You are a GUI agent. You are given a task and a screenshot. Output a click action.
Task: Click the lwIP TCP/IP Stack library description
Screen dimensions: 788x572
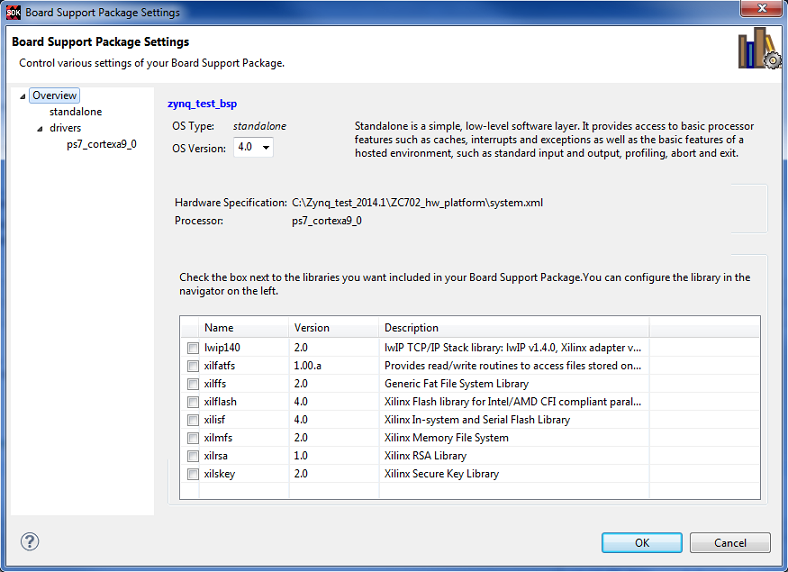coord(513,348)
